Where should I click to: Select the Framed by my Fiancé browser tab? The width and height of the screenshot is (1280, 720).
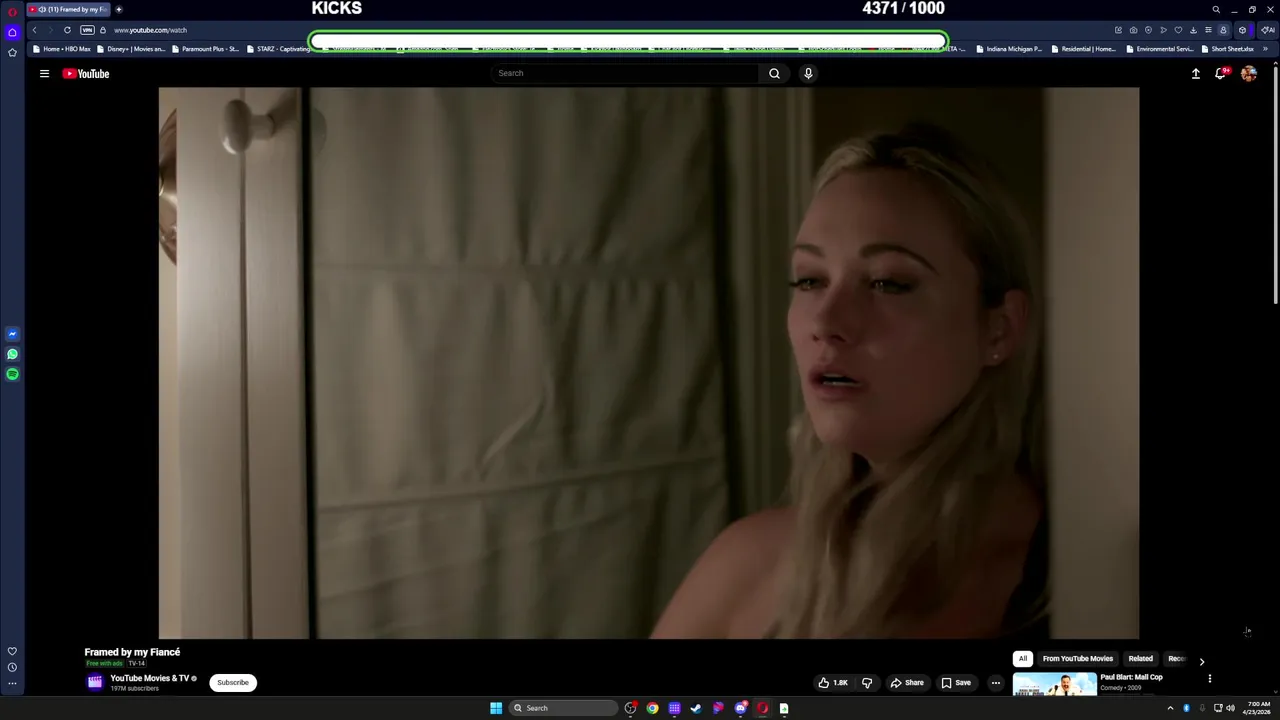pyautogui.click(x=68, y=9)
